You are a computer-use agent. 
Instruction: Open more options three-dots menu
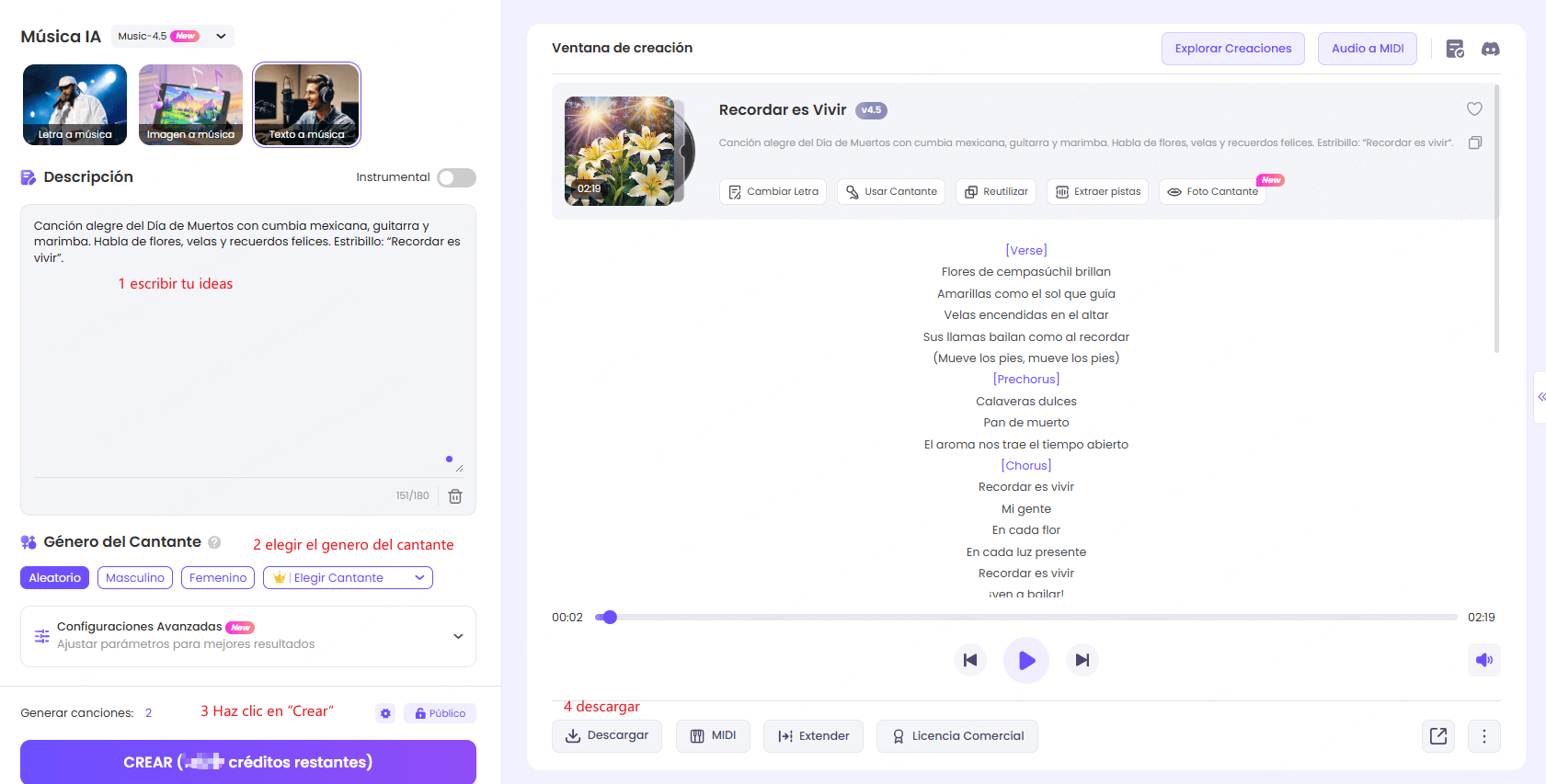point(1483,736)
